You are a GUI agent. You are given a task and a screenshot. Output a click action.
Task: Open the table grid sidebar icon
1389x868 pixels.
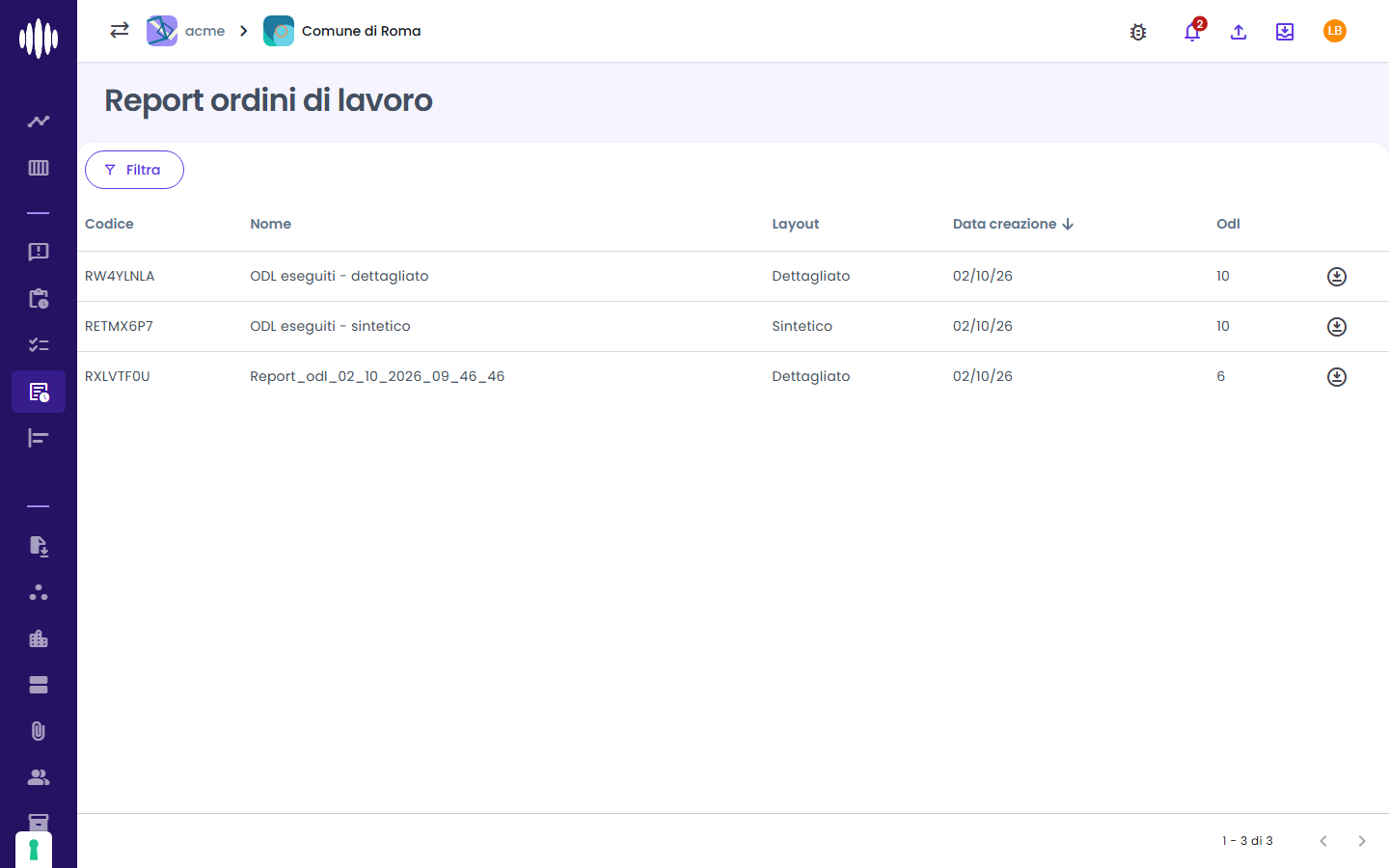coord(39,168)
